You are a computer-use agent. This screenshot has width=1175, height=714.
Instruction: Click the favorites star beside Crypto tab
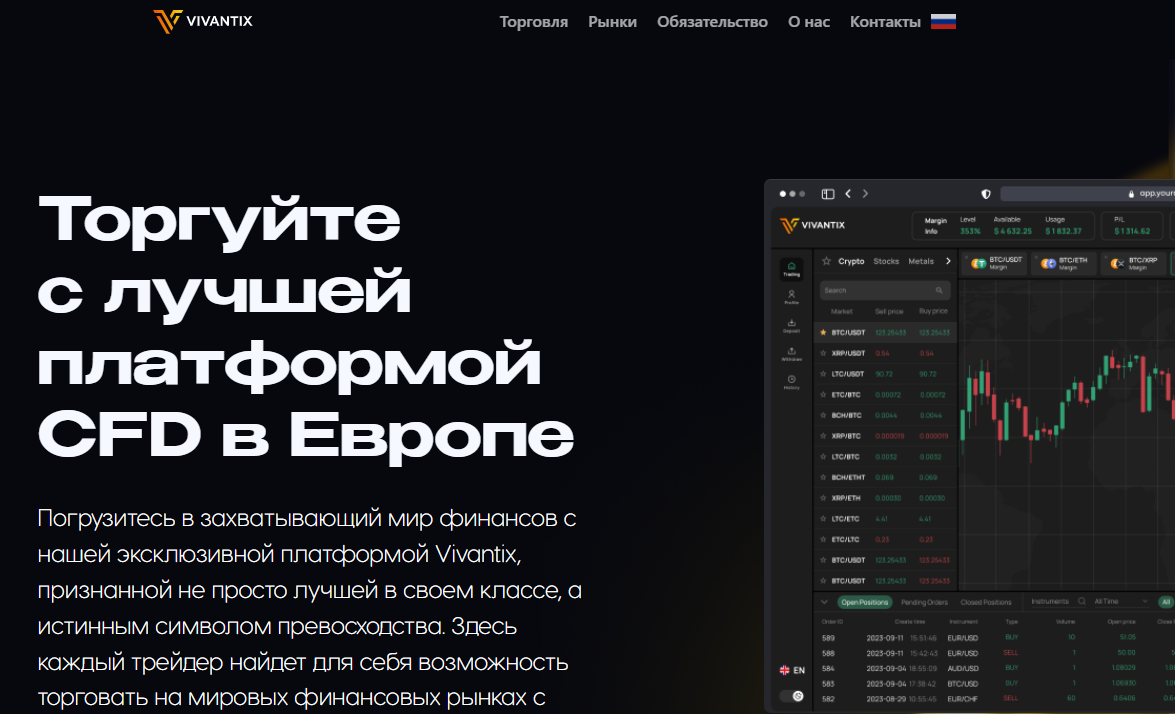coord(826,261)
